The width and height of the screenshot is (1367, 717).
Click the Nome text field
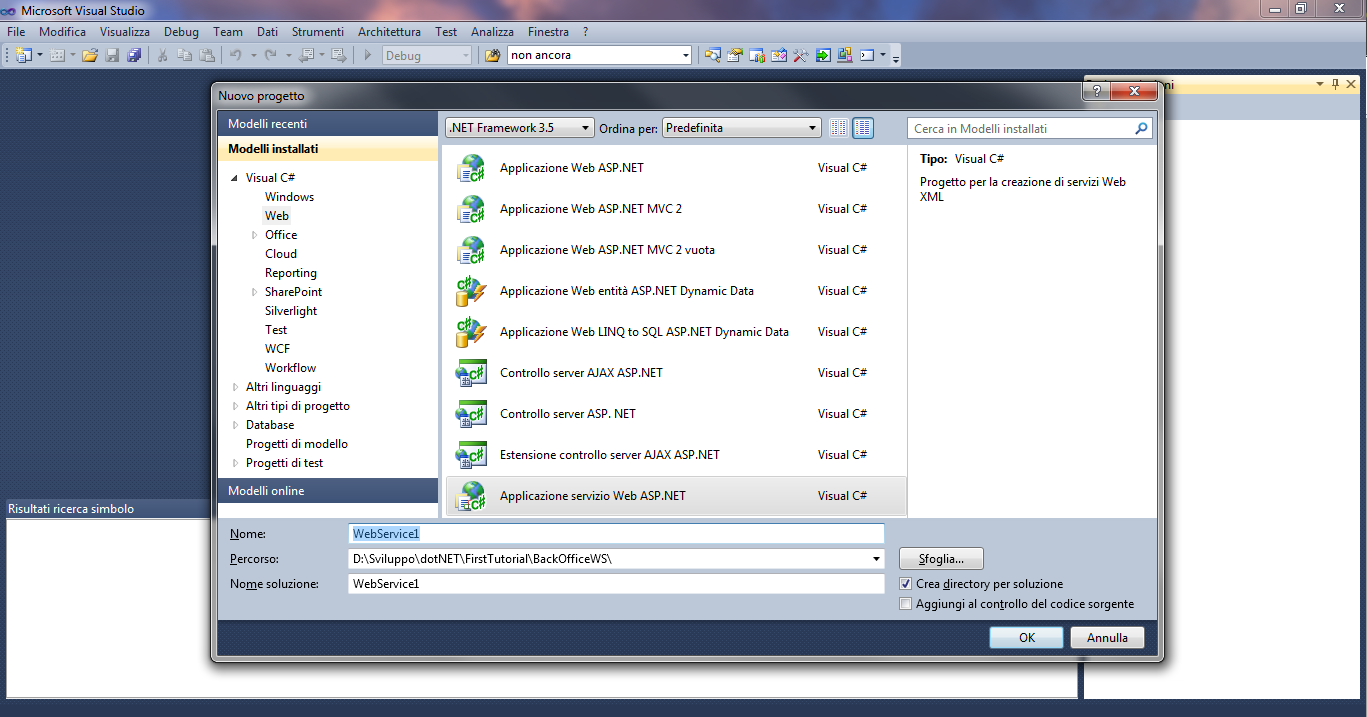[616, 534]
